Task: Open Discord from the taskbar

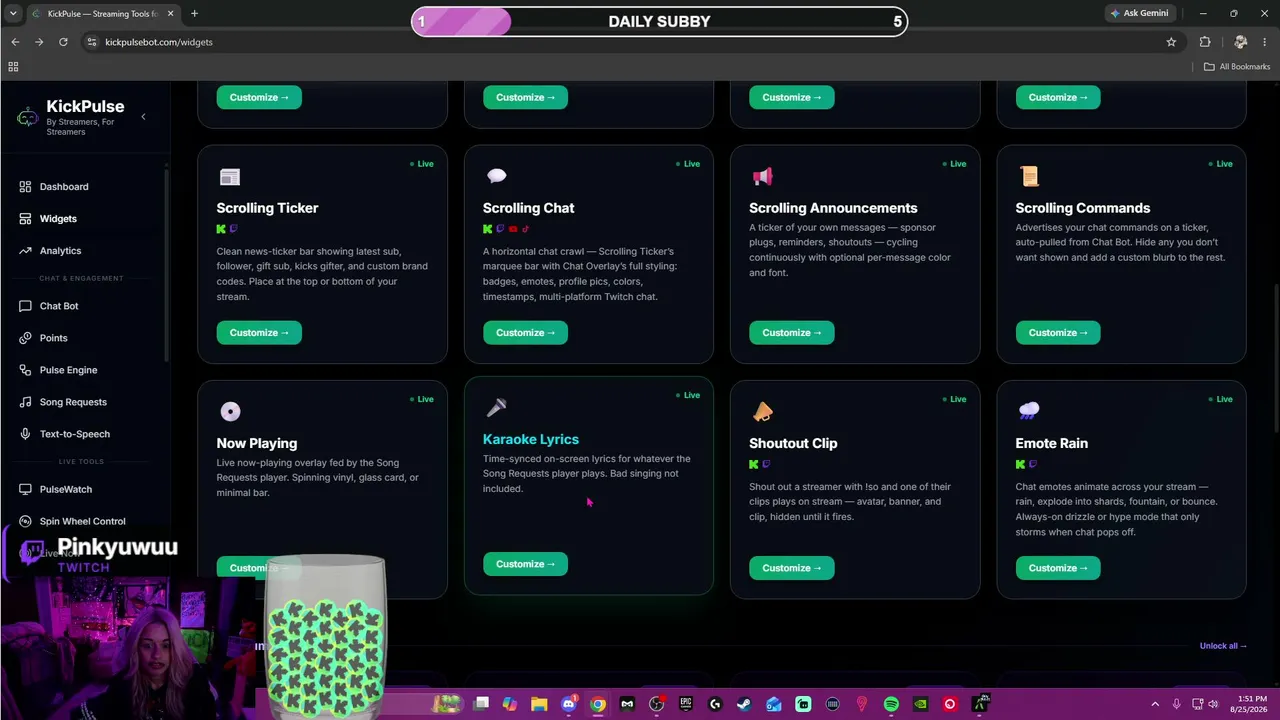Action: [x=569, y=704]
